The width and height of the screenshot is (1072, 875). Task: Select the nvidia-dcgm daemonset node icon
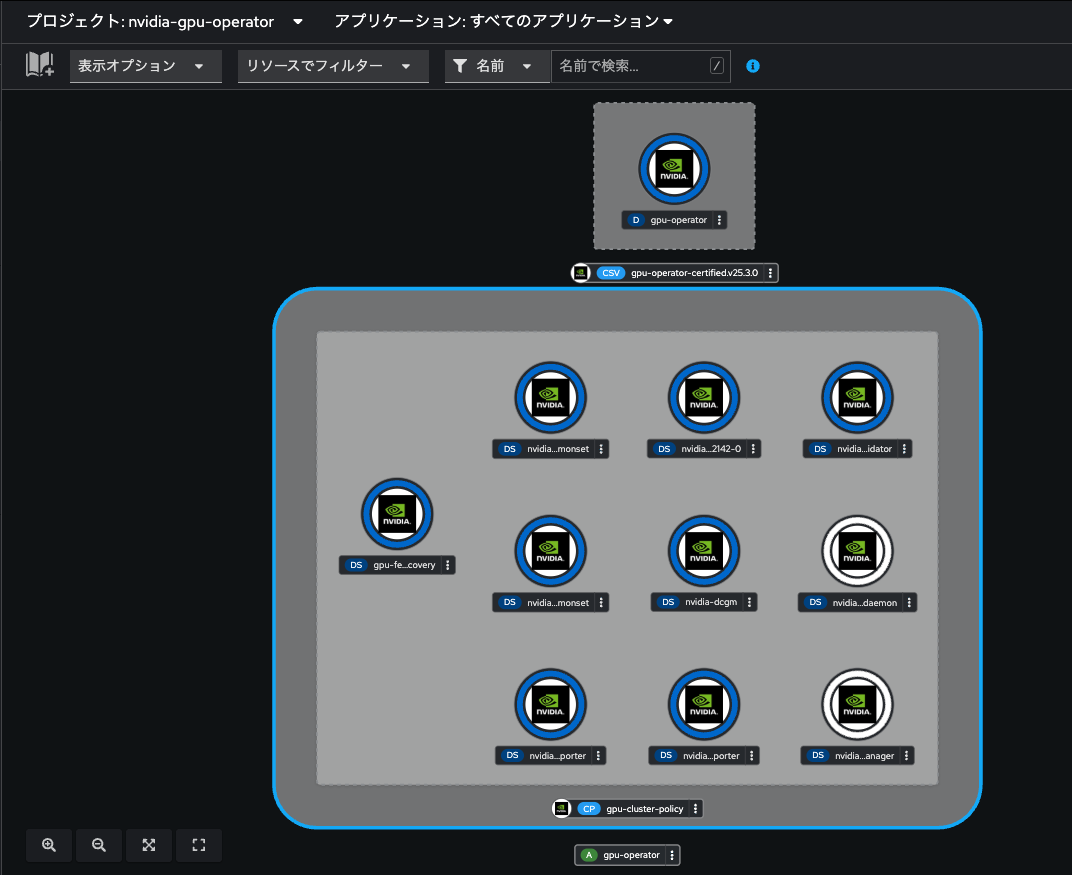tap(704, 551)
